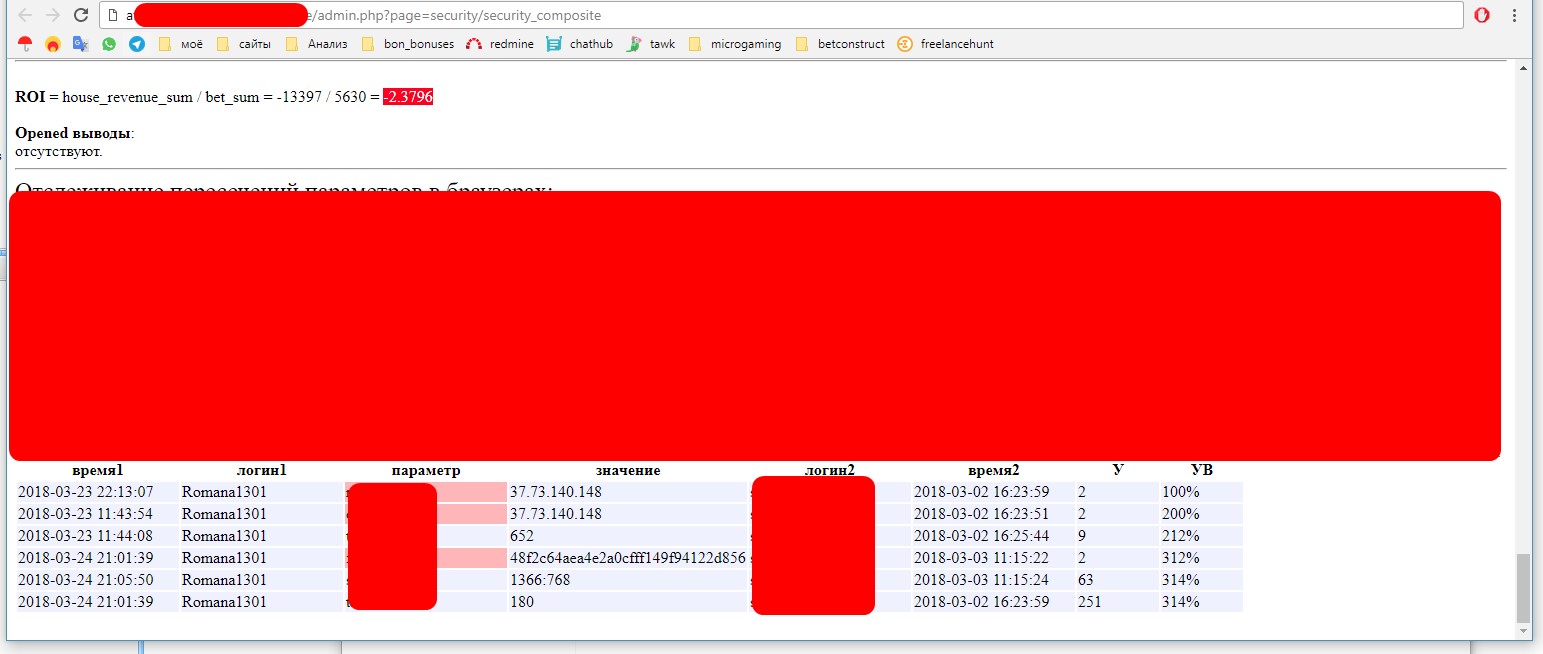Viewport: 1543px width, 654px height.
Task: Open the bon_bonuses bookmarks folder
Action: point(408,44)
